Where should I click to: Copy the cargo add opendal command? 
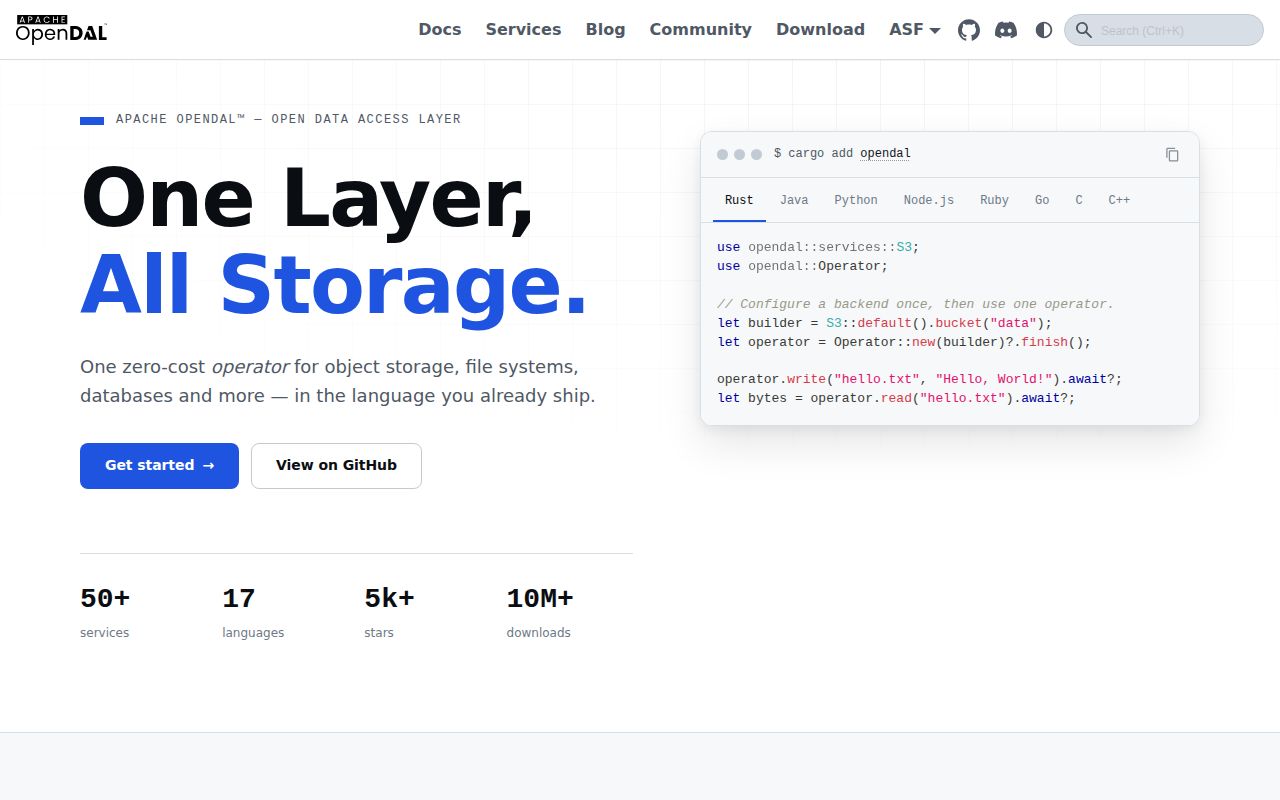click(x=1172, y=154)
